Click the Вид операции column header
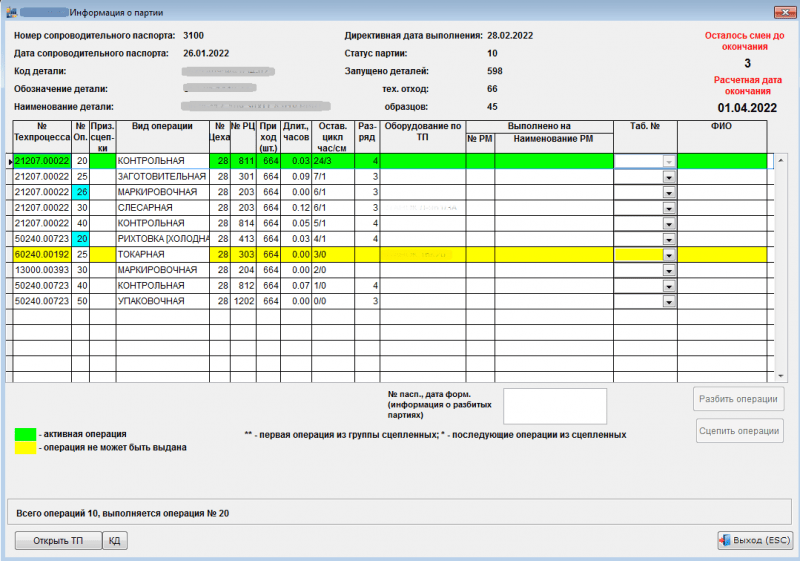Image resolution: width=800 pixels, height=561 pixels. coord(162,127)
